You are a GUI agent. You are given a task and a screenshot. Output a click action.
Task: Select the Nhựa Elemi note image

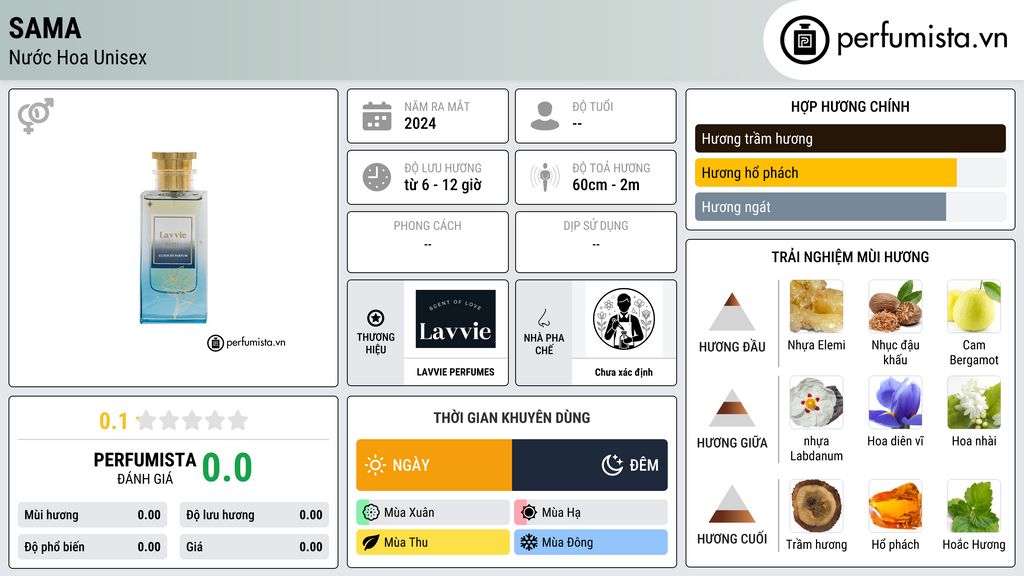[816, 306]
